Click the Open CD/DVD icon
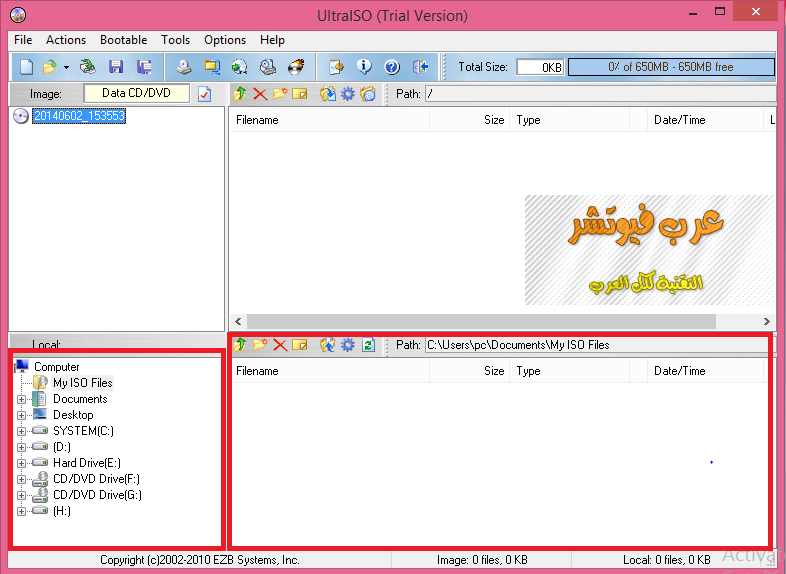This screenshot has width=786, height=574. click(88, 67)
